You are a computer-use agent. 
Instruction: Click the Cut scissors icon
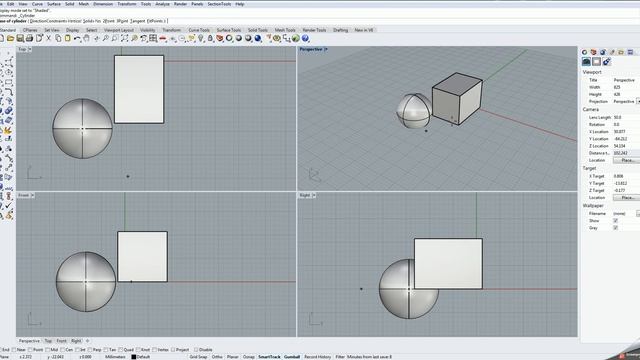pyautogui.click(x=49, y=38)
